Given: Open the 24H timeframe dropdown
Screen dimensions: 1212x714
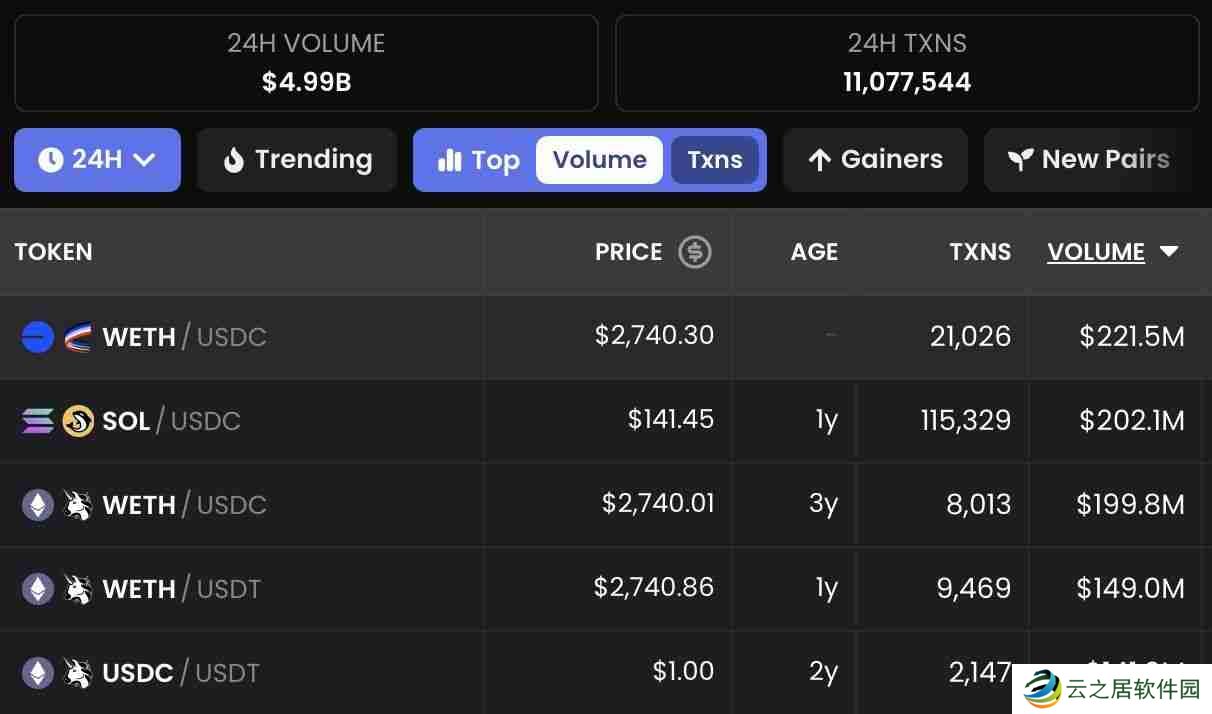Looking at the screenshot, I should pos(97,160).
